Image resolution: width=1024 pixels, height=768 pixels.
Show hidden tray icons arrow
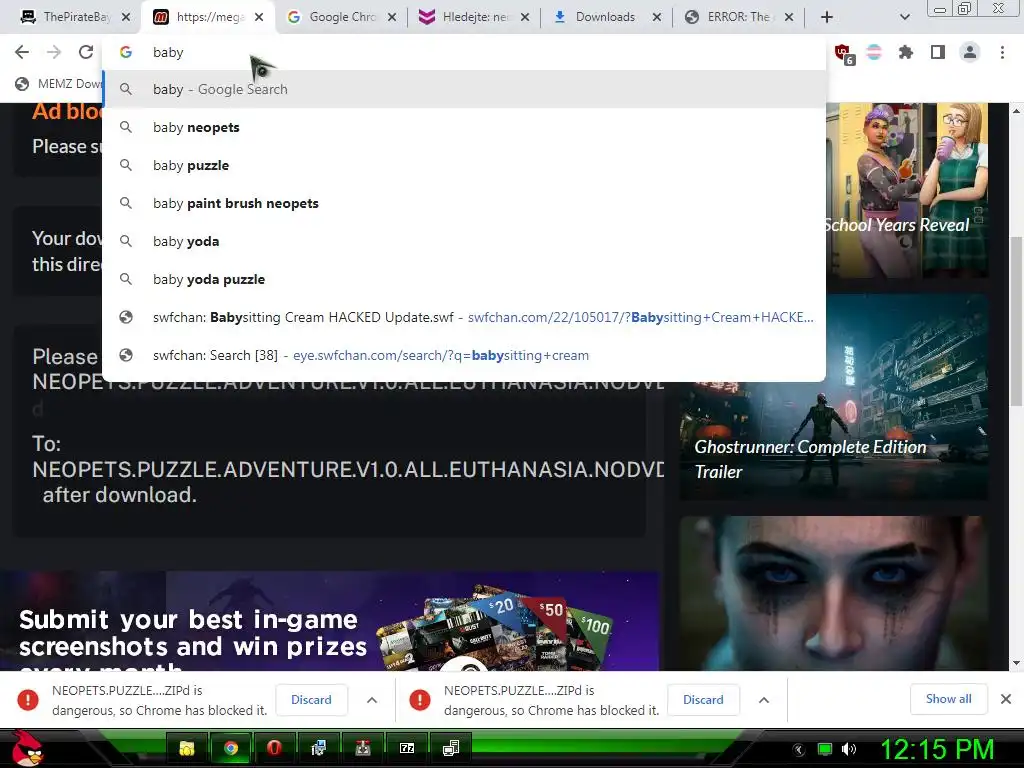pos(799,750)
